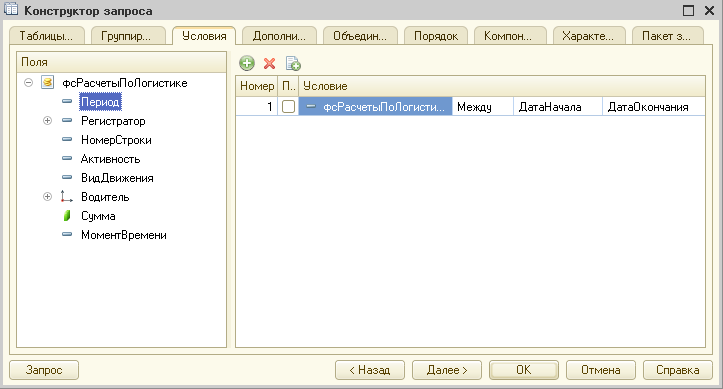
Task: Click the Далее button
Action: [447, 370]
